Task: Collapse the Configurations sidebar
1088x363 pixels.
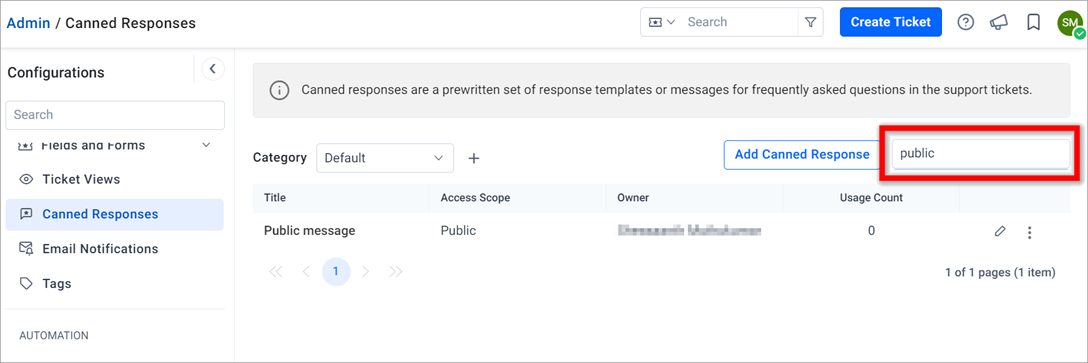Action: pyautogui.click(x=213, y=69)
